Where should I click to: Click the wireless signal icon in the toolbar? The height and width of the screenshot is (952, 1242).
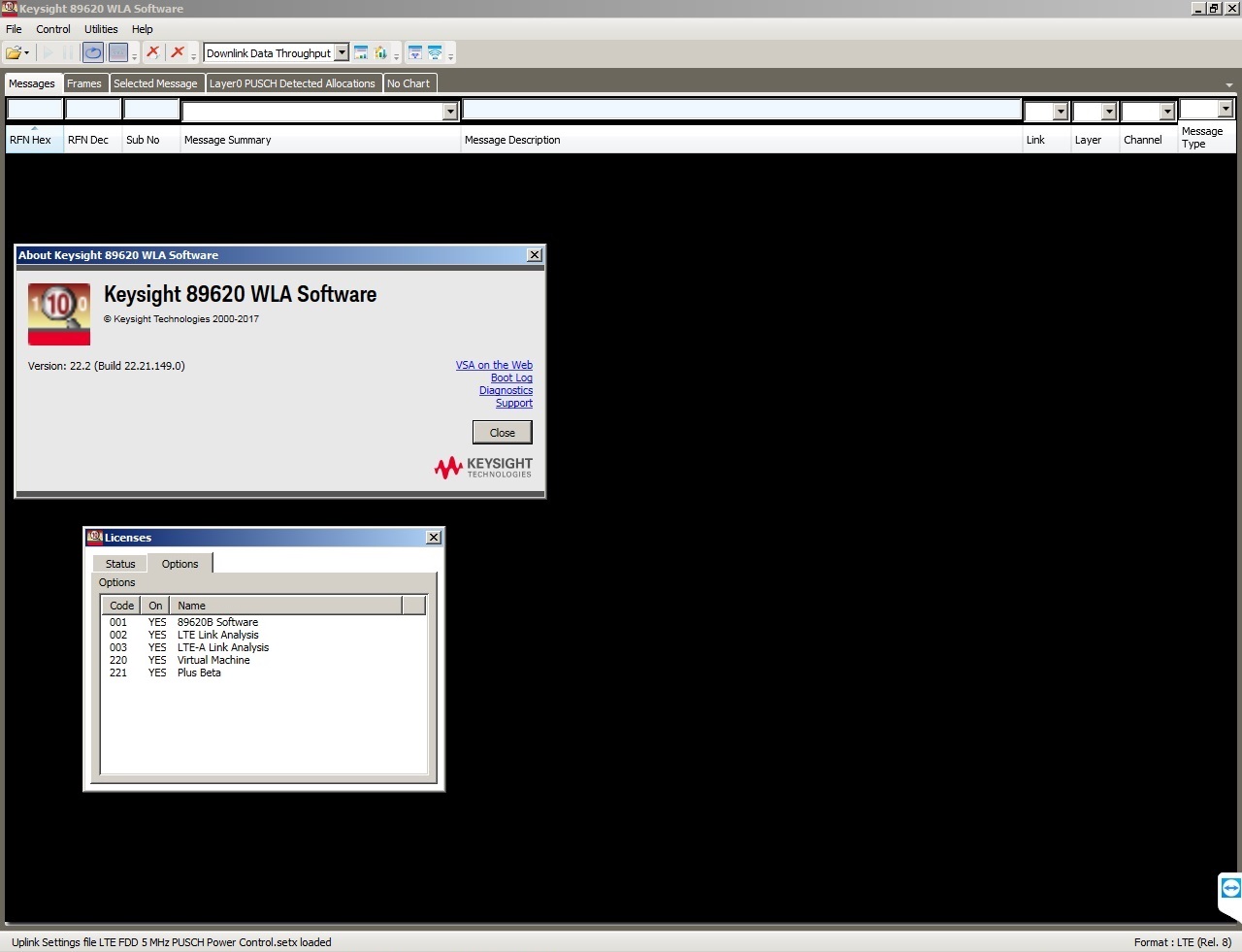[435, 53]
